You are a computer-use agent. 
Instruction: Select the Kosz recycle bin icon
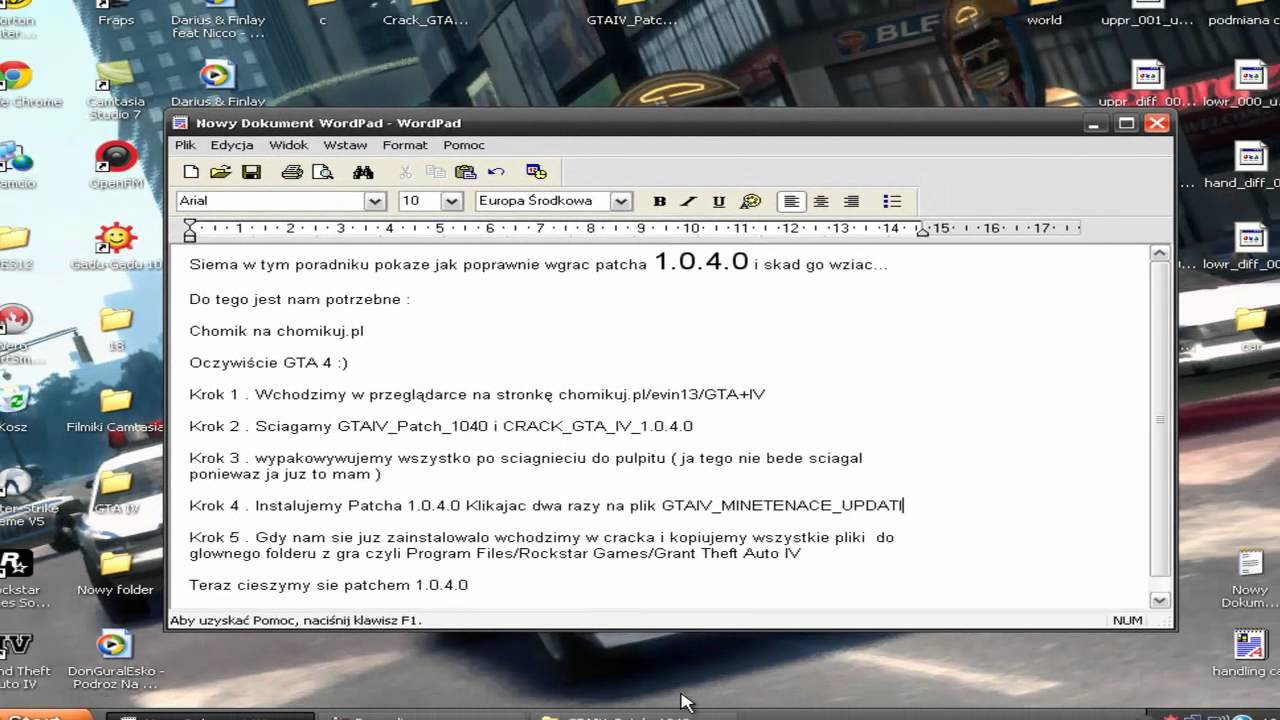tap(14, 410)
